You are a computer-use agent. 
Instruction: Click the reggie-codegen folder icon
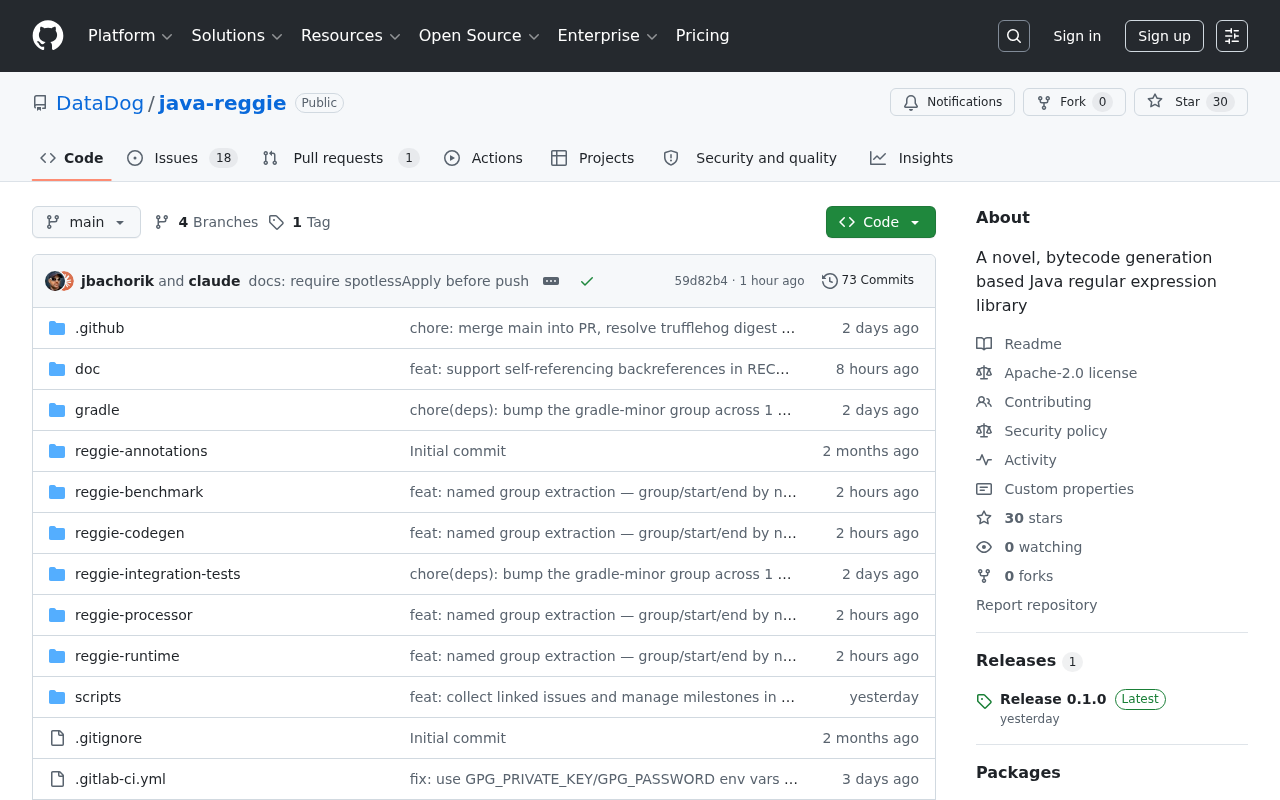[x=57, y=533]
